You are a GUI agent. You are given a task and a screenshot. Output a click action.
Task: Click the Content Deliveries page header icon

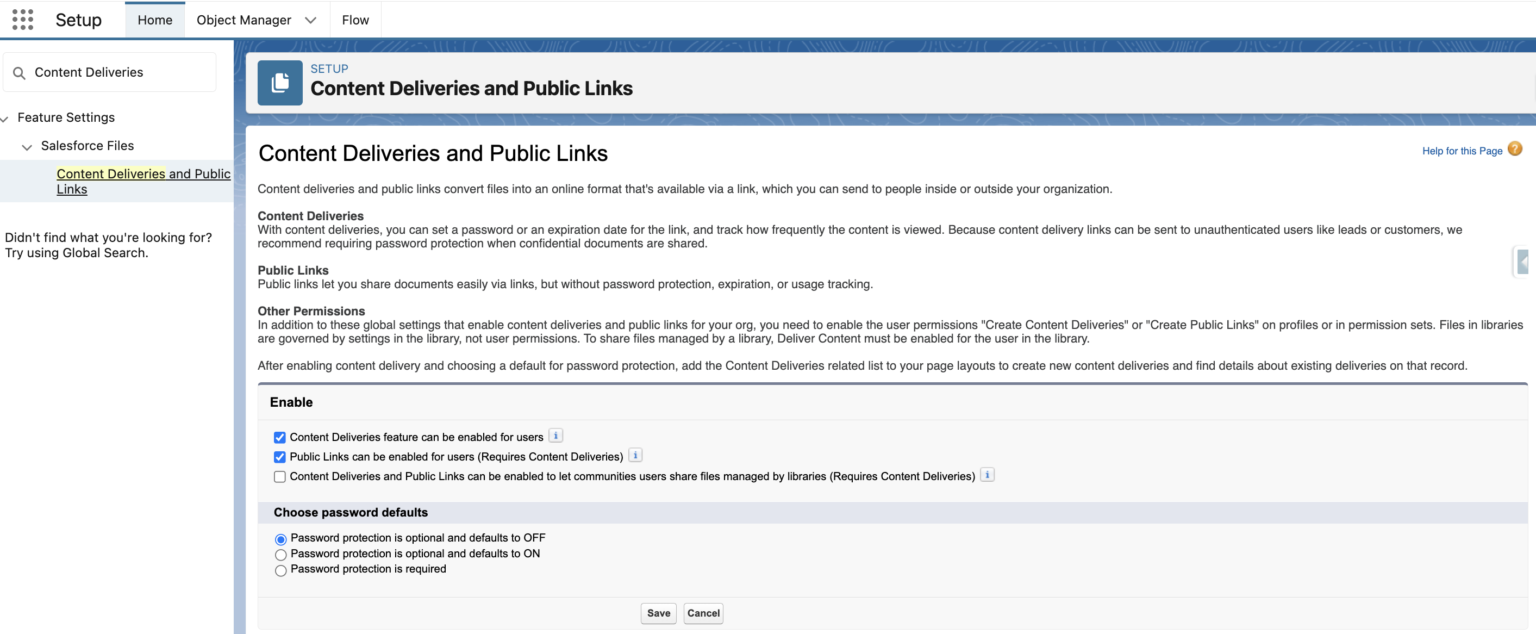[x=280, y=82]
